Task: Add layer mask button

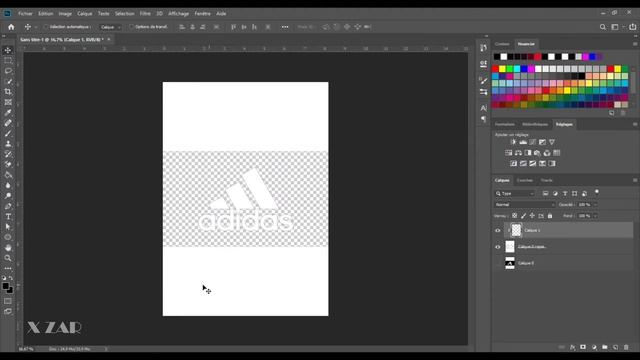Action: pos(583,347)
